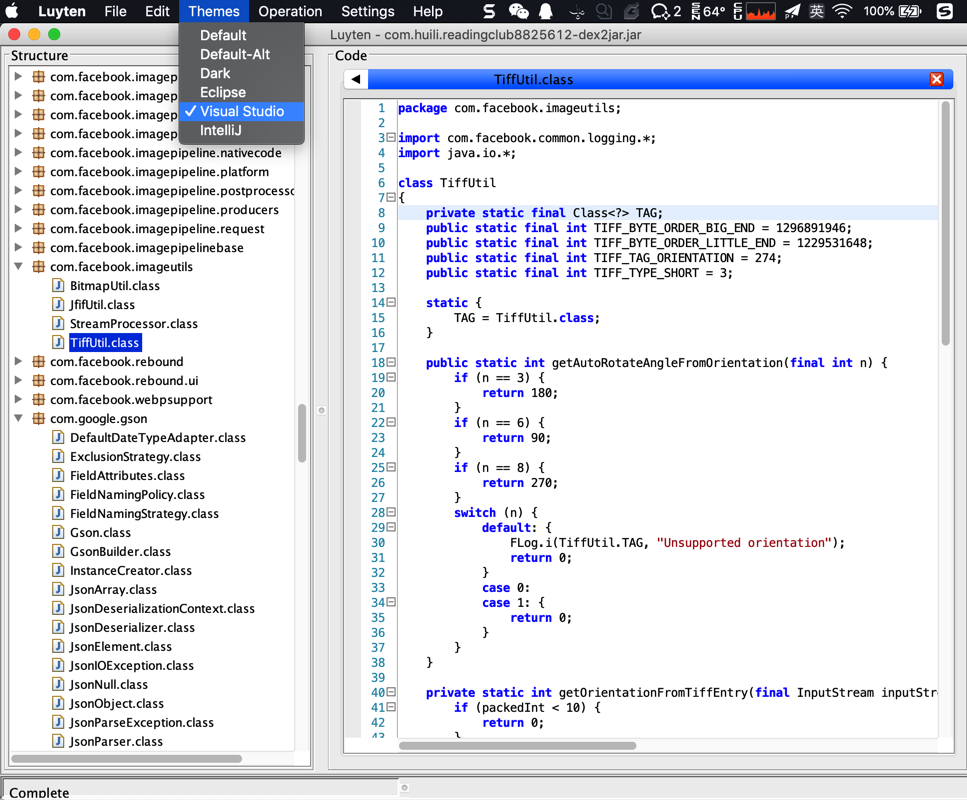Expand the com.facebook.rebound package
The height and width of the screenshot is (801, 967).
click(x=19, y=361)
